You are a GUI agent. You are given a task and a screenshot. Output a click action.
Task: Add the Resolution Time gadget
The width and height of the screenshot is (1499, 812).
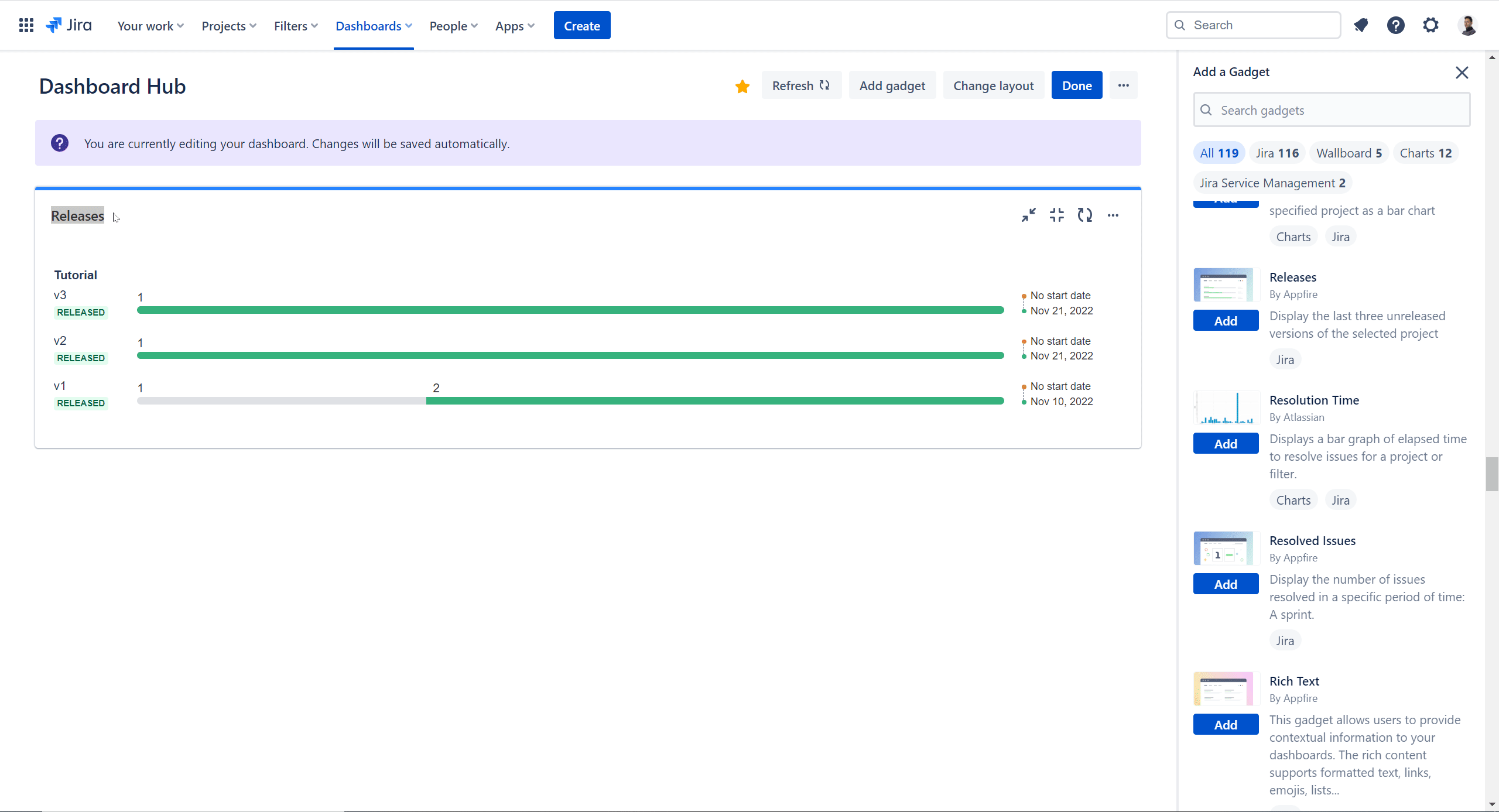tap(1226, 444)
